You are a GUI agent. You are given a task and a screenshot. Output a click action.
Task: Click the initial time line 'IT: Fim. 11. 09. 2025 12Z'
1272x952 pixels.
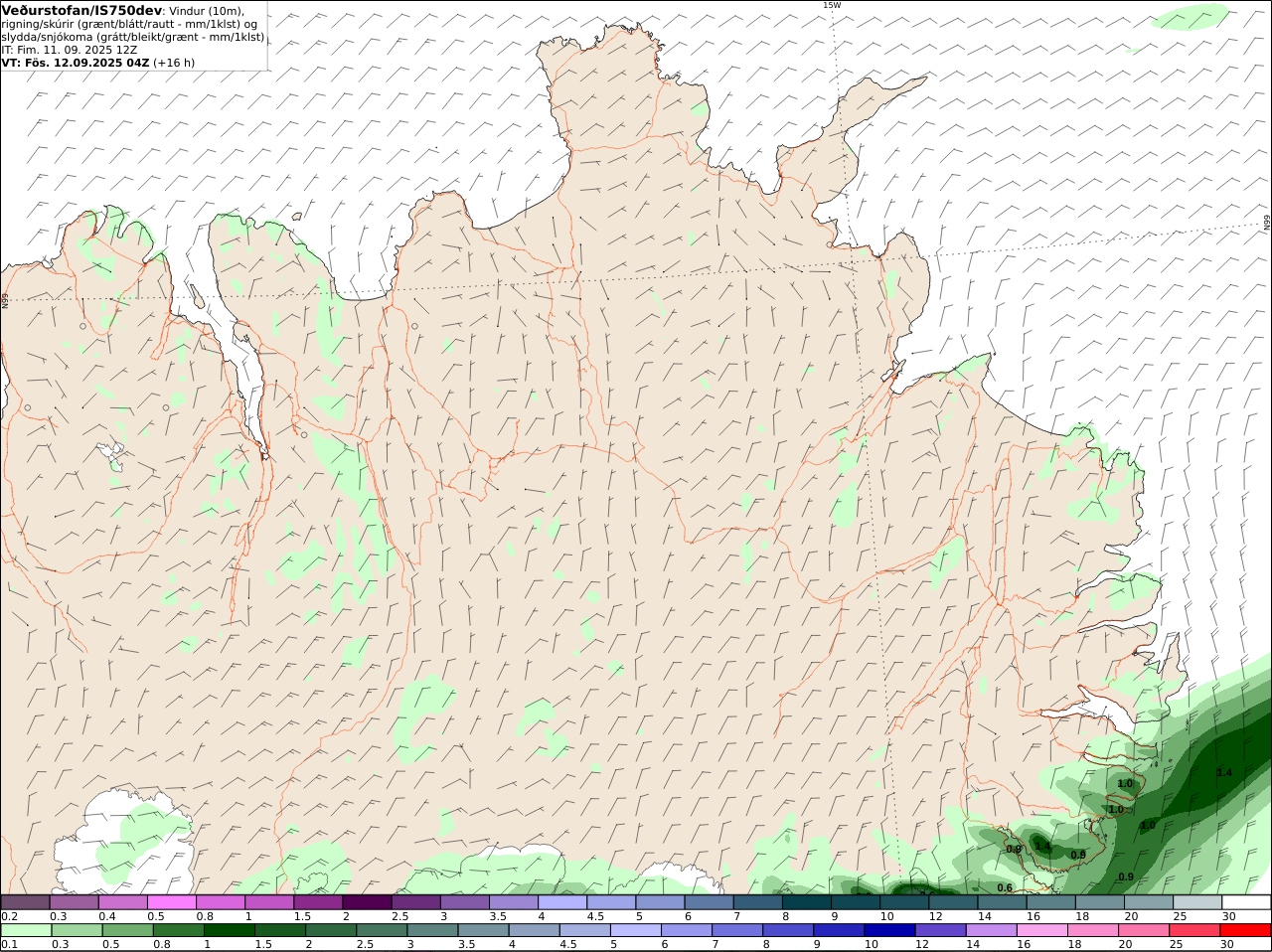tap(70, 50)
